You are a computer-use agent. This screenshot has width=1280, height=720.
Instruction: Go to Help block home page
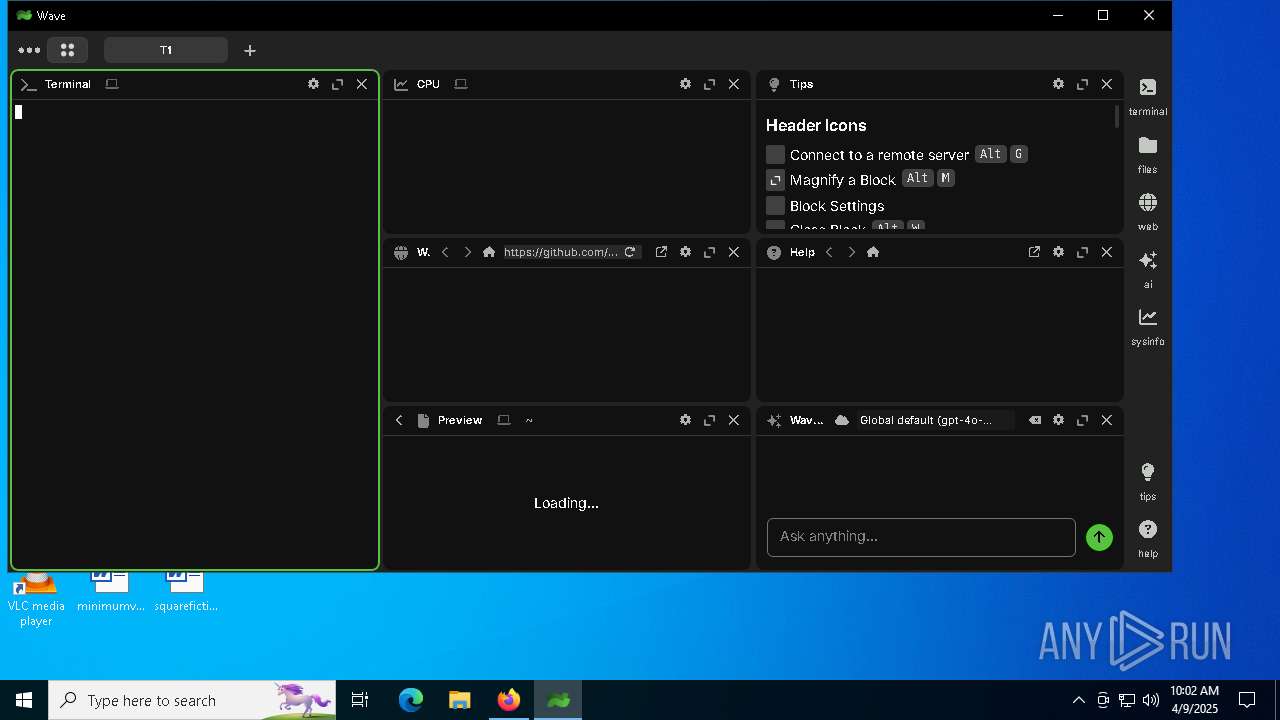873,252
